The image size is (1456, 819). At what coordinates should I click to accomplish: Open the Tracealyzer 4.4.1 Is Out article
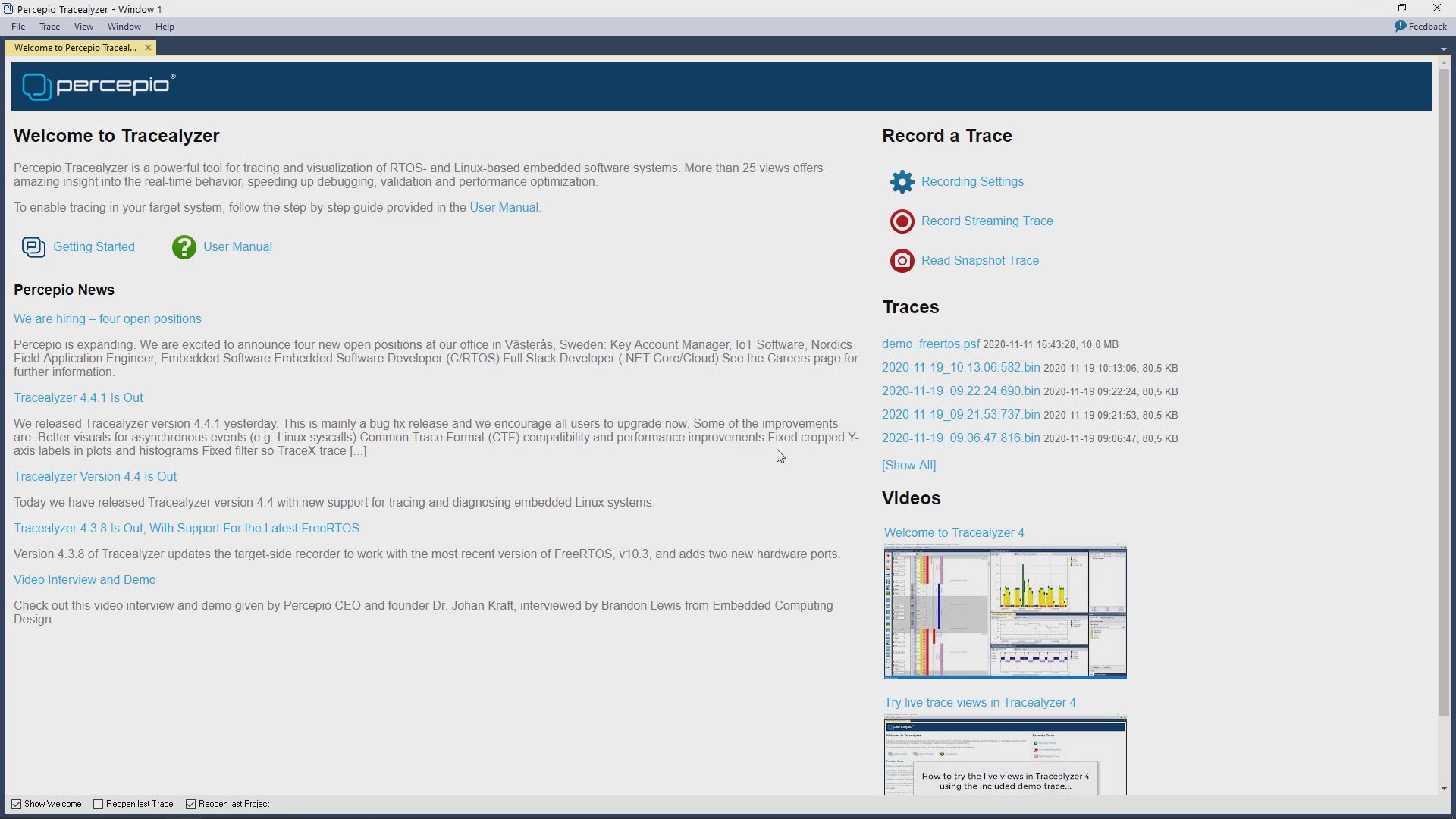pos(78,398)
